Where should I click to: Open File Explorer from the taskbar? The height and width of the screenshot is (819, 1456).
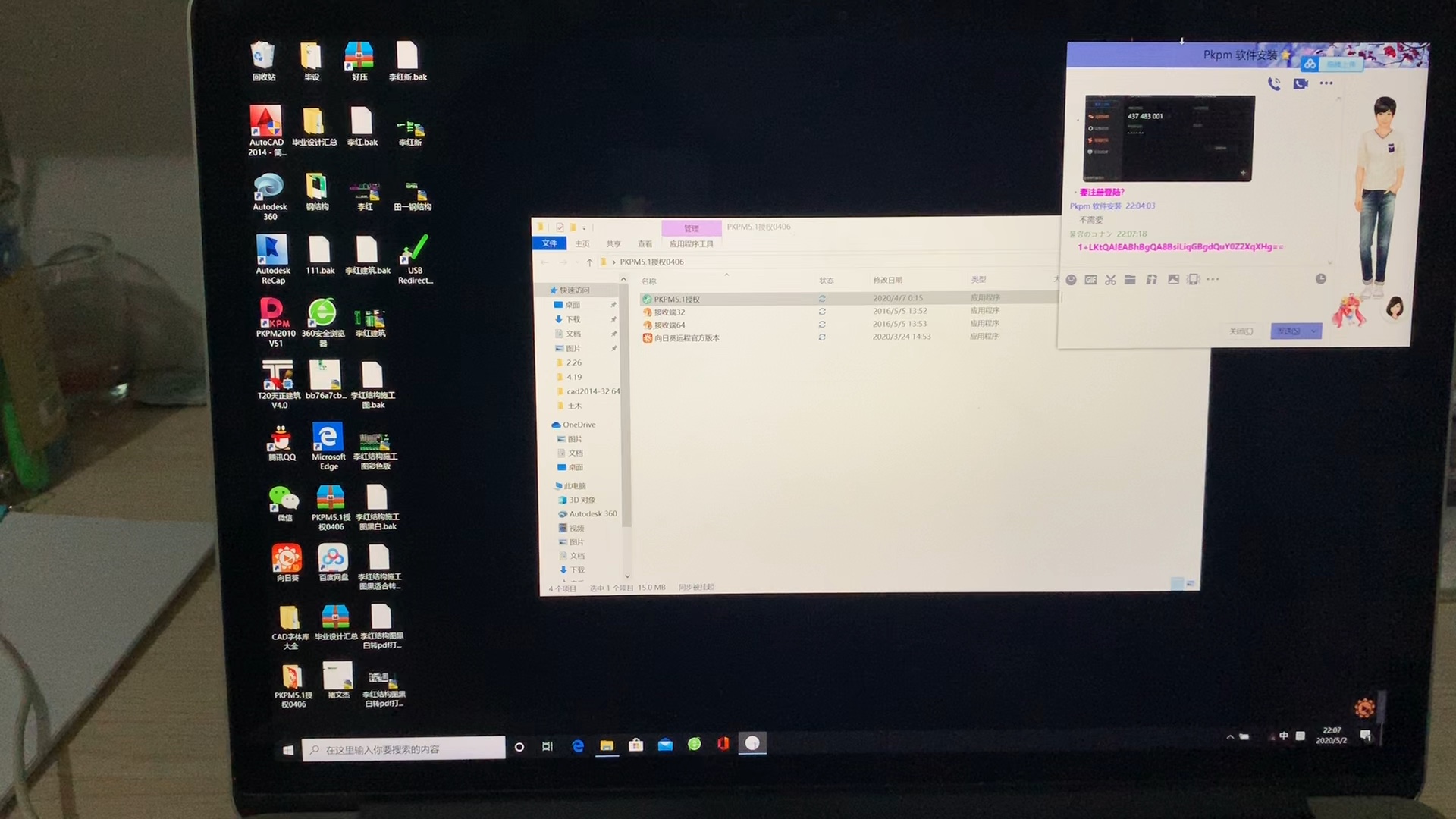[607, 745]
